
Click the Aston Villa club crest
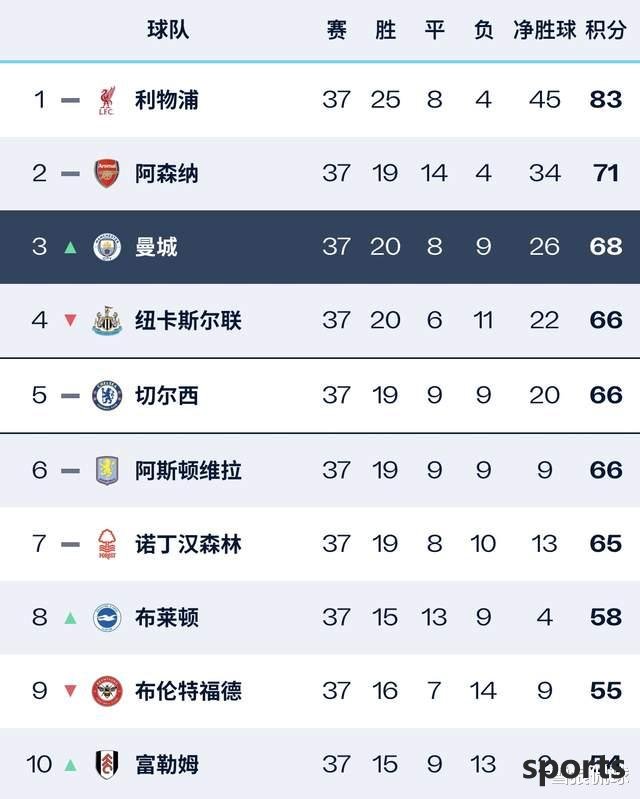(x=107, y=470)
